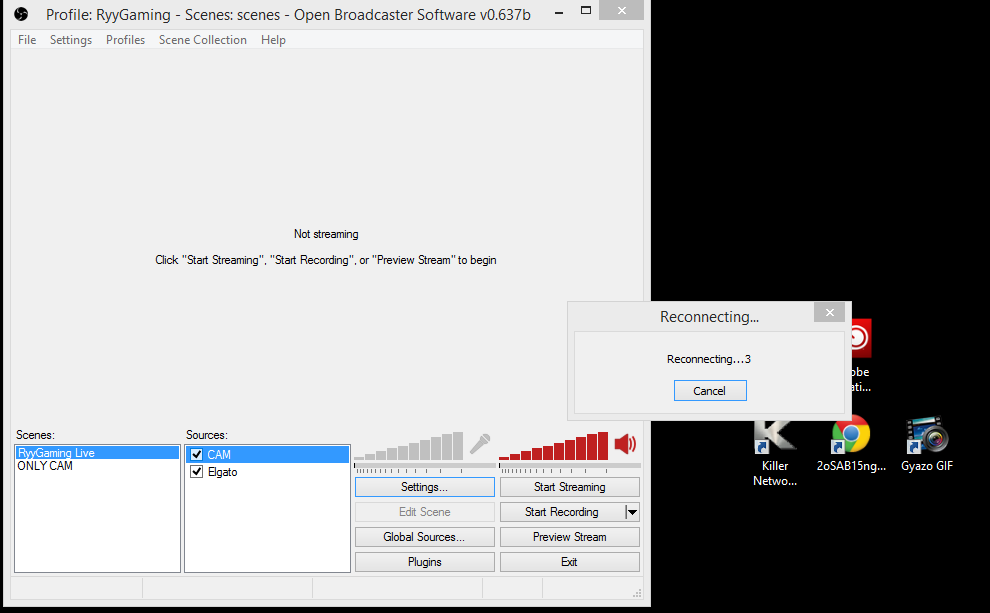Open the Settings menu in menu bar
The height and width of the screenshot is (613, 990).
(71, 40)
